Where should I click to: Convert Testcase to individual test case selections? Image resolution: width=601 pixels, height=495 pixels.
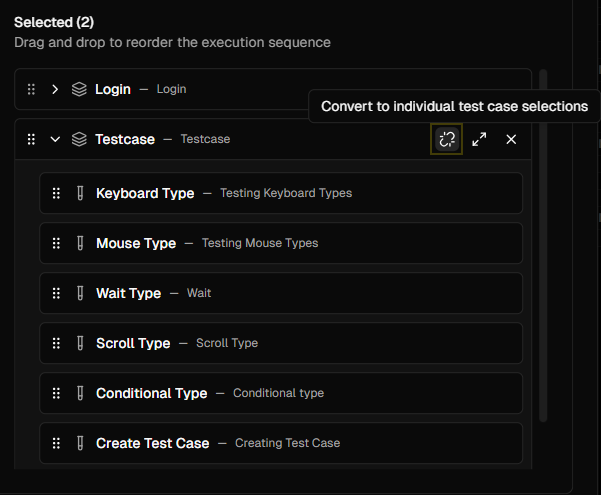[447, 139]
